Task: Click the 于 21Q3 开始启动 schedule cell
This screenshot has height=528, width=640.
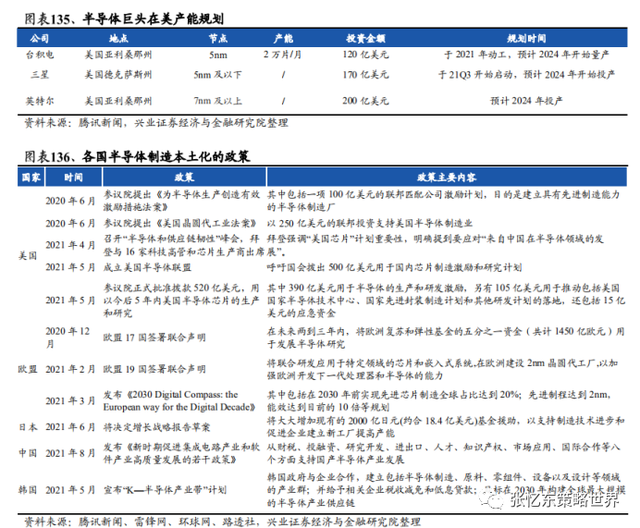Action: click(526, 75)
